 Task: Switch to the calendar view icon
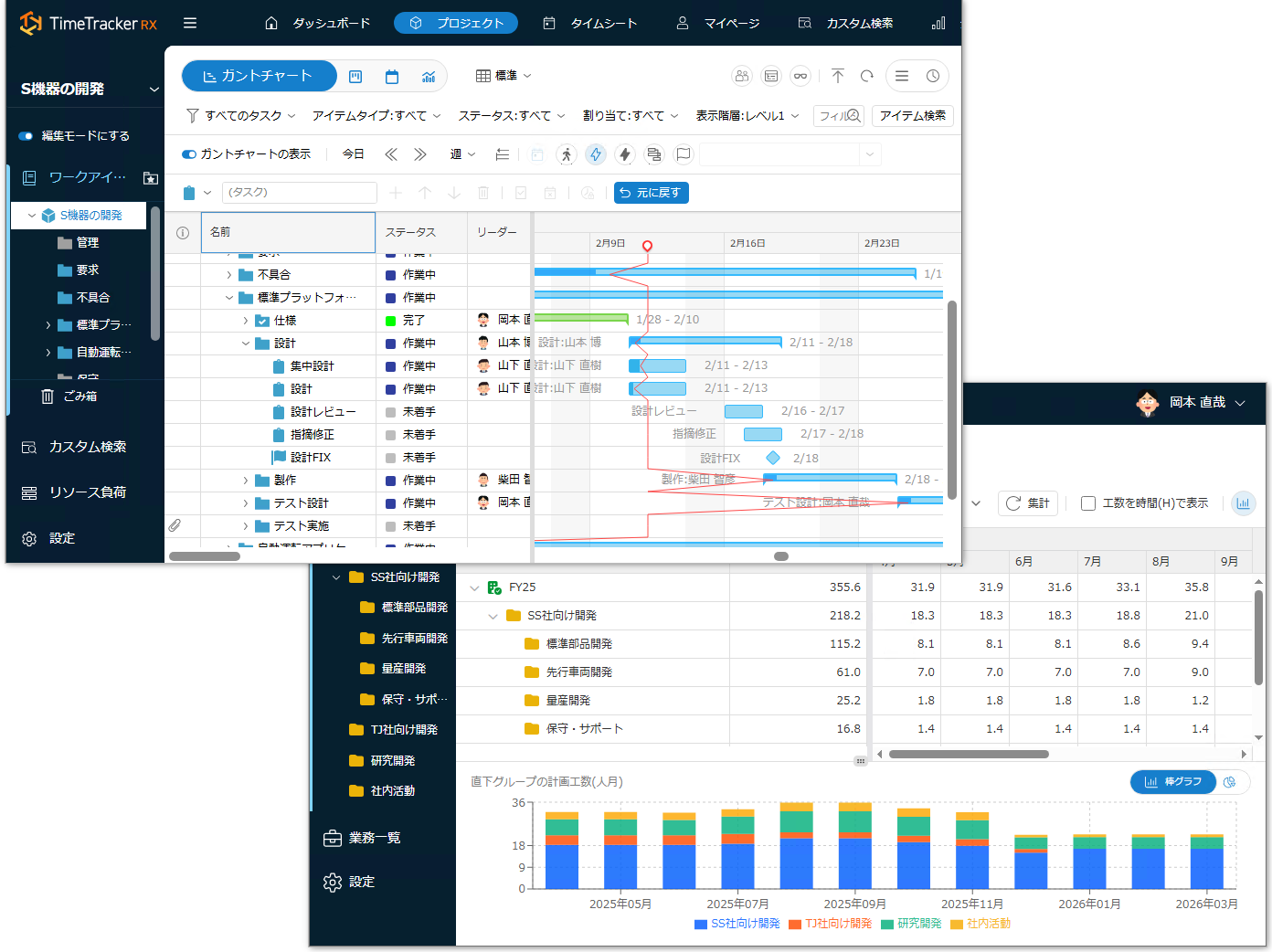tap(392, 77)
